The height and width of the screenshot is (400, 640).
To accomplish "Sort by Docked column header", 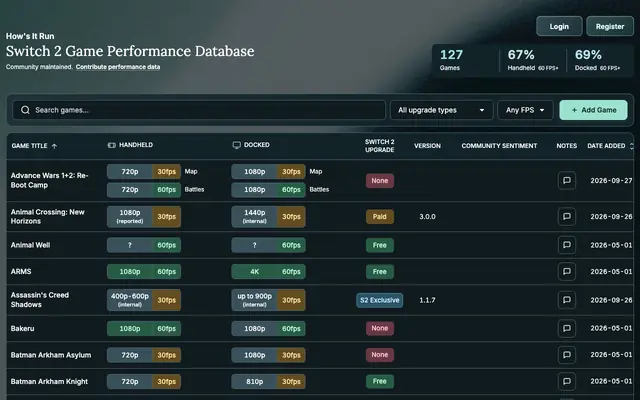I will (x=257, y=145).
